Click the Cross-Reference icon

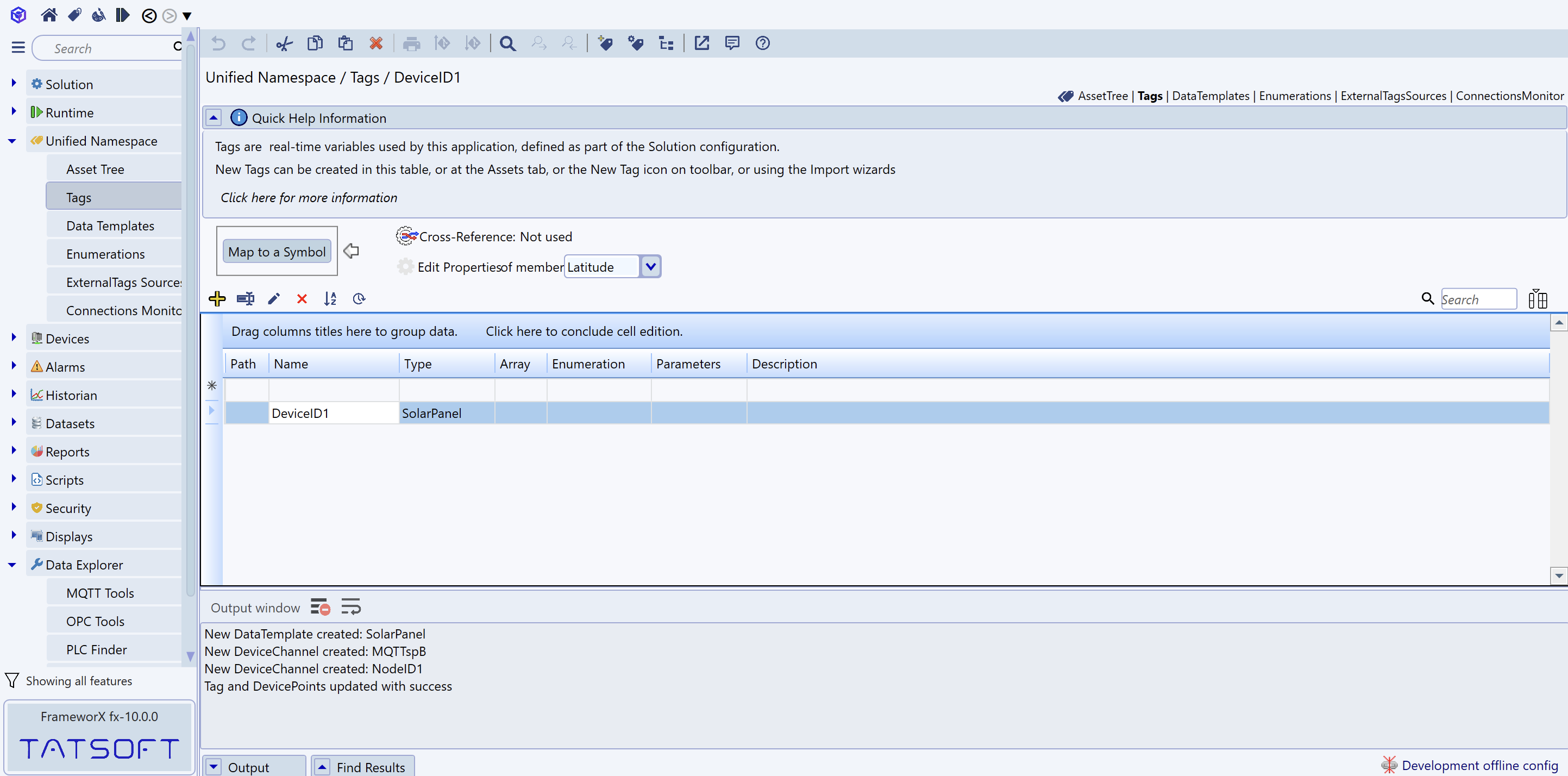[406, 235]
